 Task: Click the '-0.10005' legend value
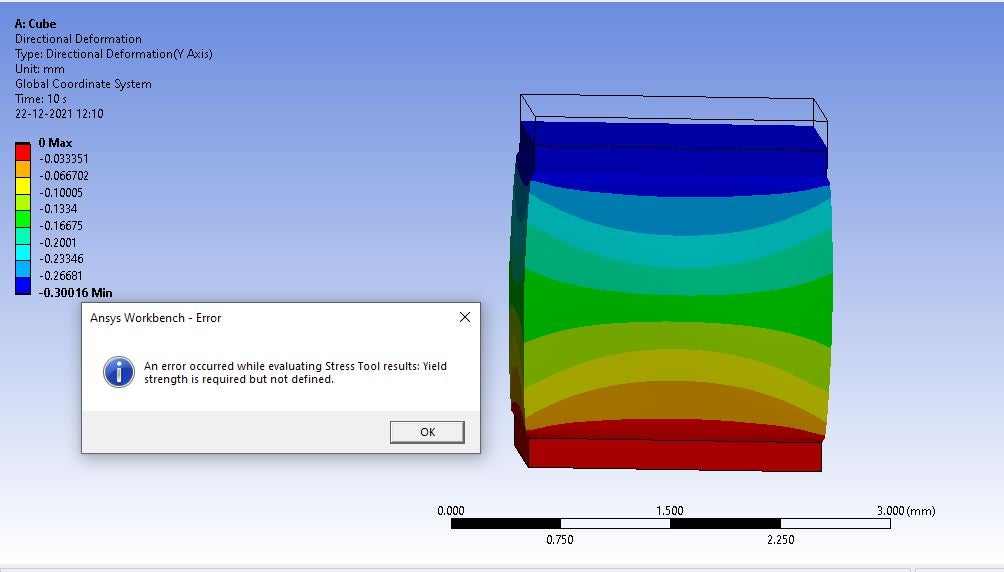click(61, 193)
